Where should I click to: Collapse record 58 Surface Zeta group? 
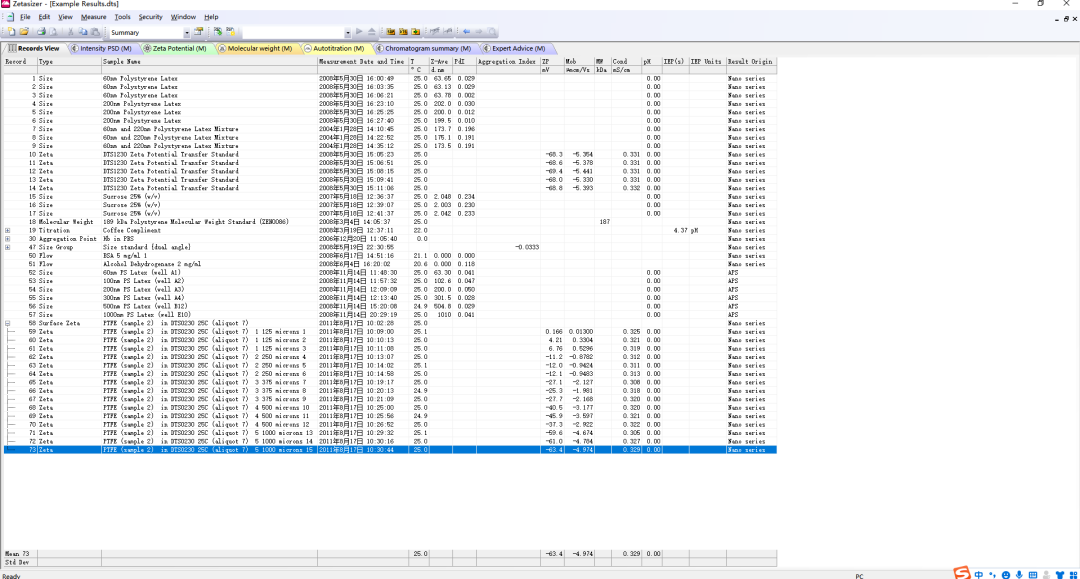(8, 323)
